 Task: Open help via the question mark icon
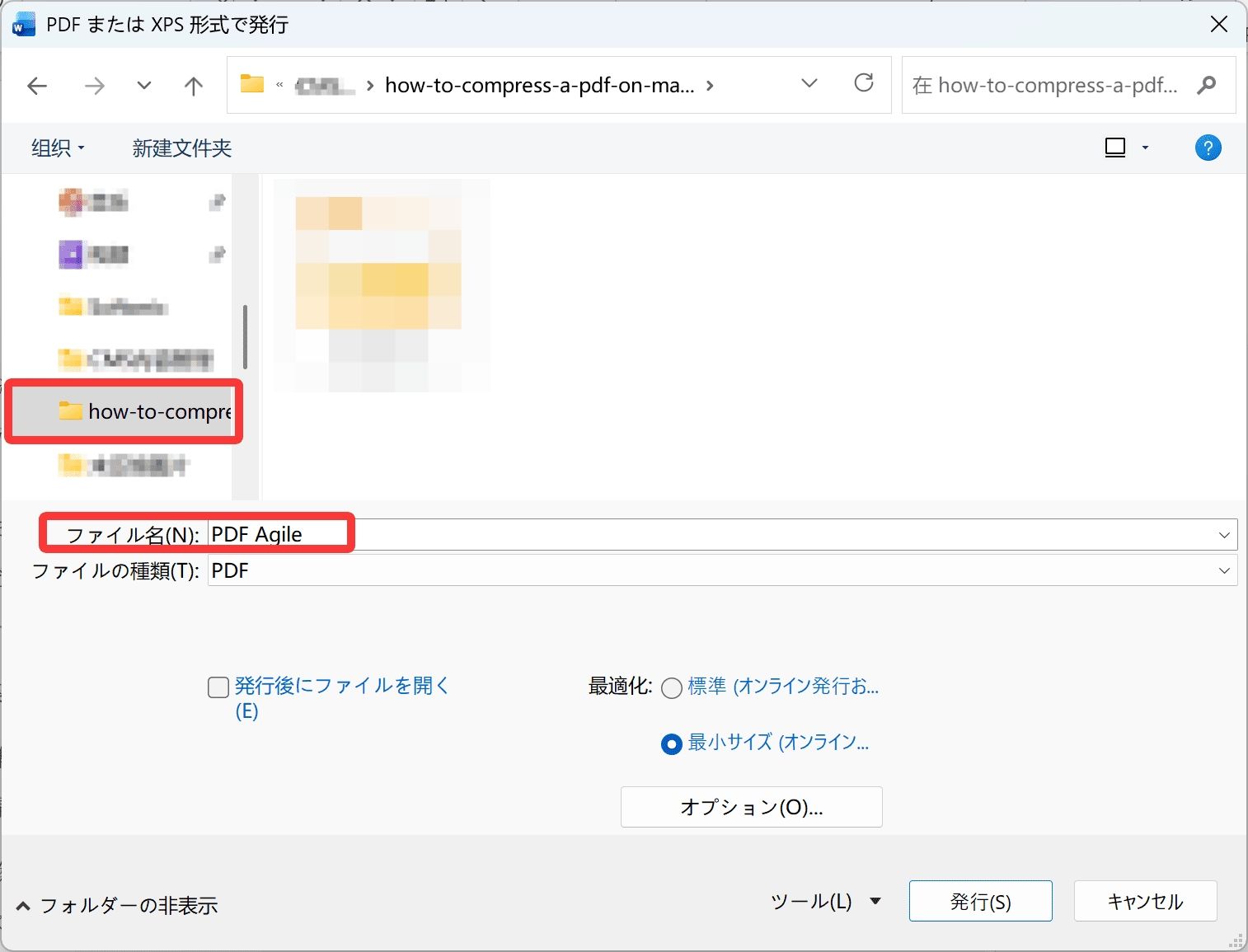pos(1208,148)
